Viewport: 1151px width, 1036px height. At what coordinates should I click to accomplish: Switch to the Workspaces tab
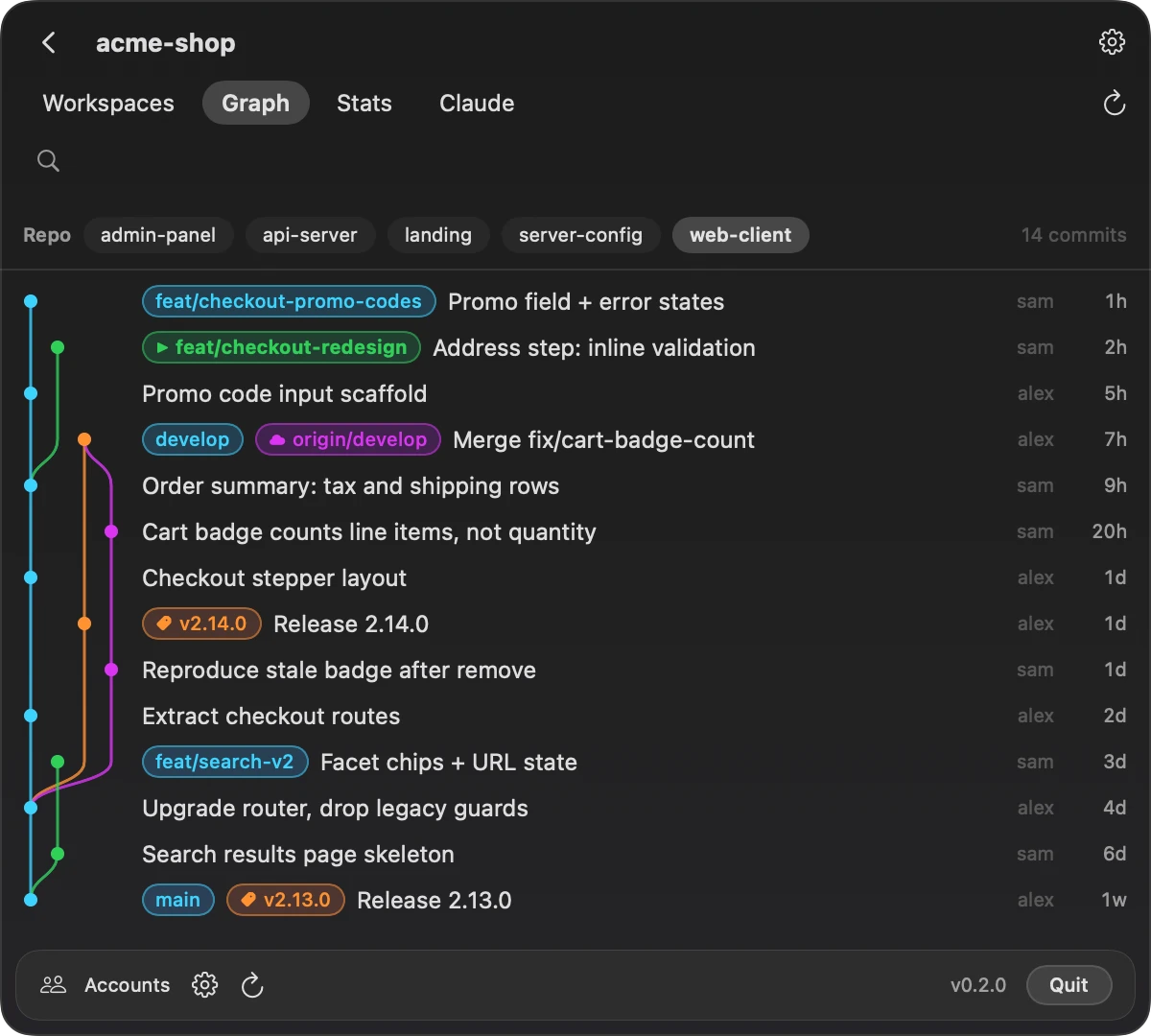tap(108, 104)
